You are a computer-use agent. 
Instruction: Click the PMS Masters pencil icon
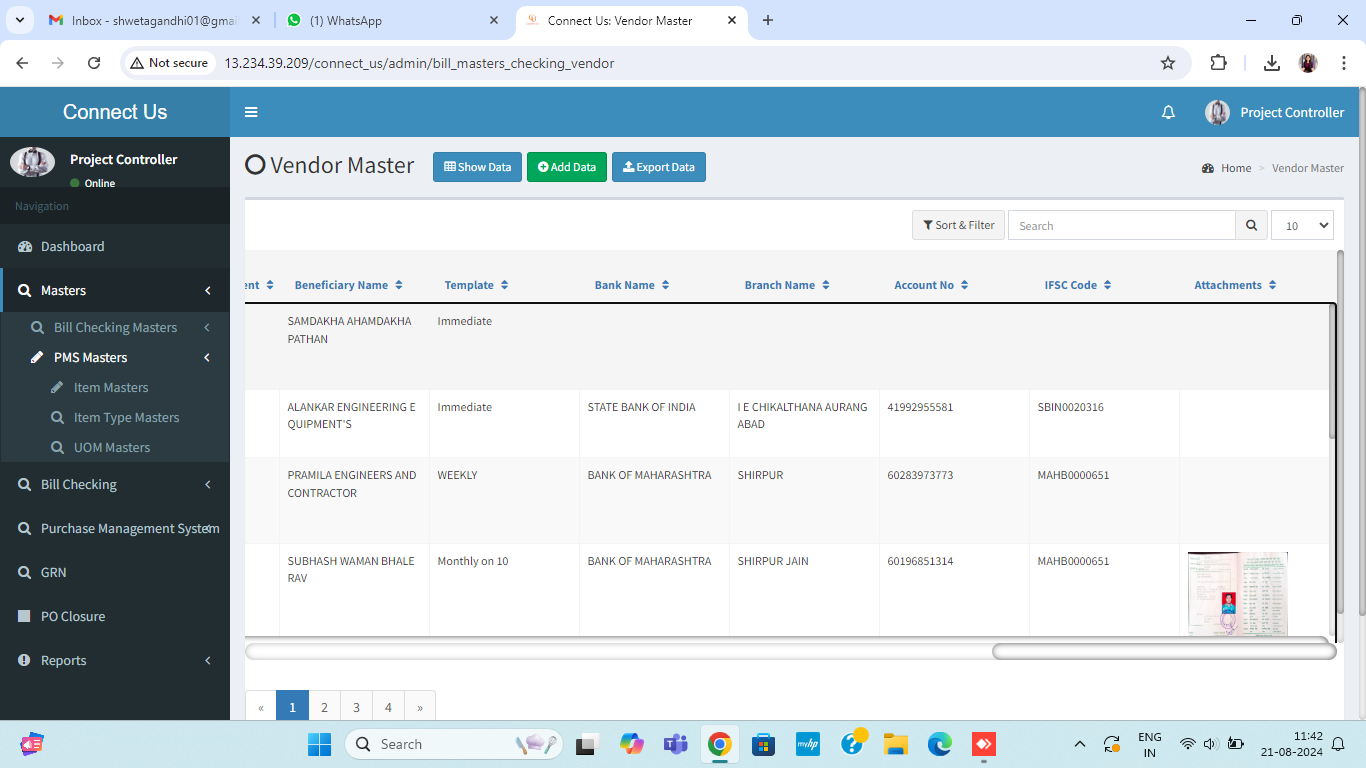38,357
